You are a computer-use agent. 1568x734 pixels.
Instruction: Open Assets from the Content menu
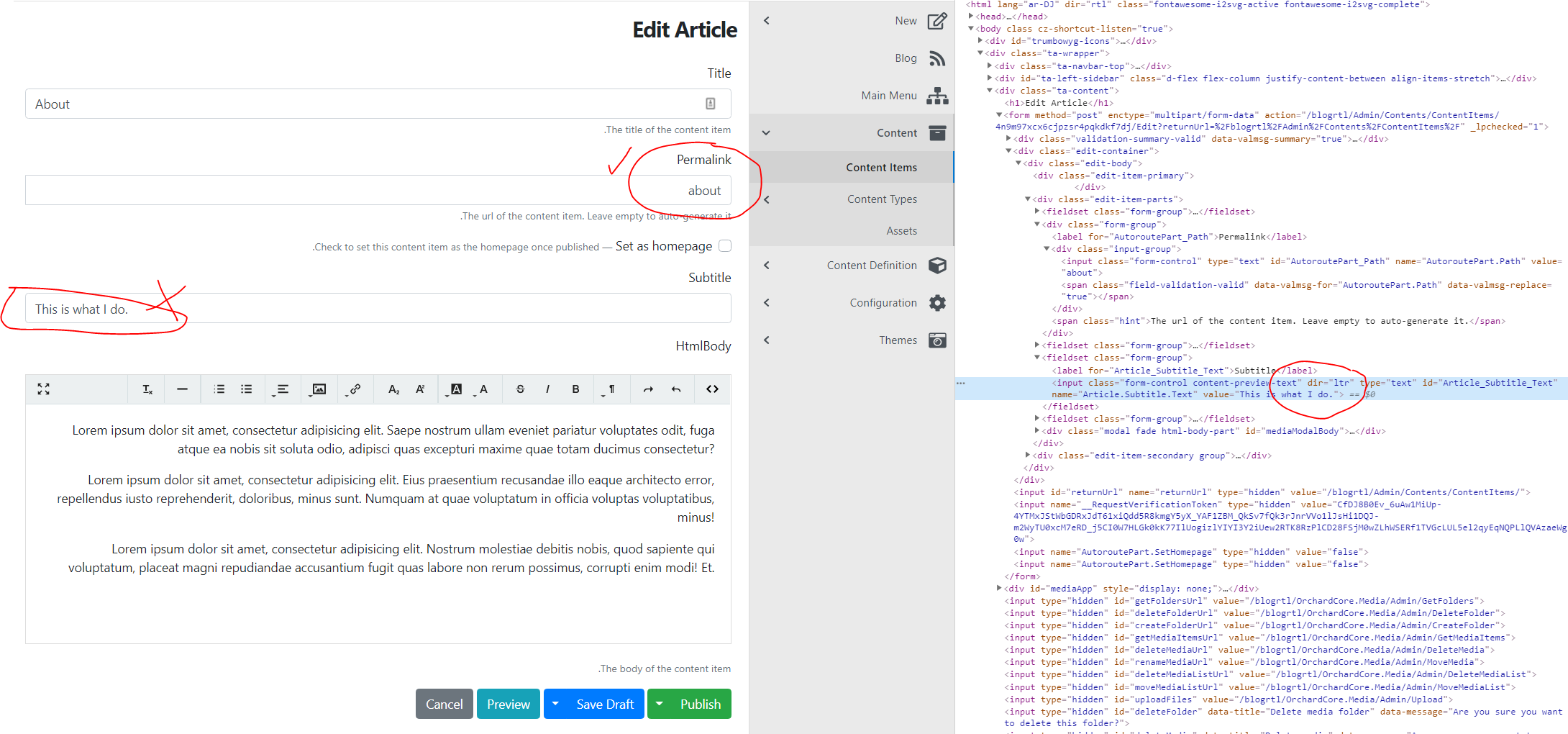[x=901, y=230]
